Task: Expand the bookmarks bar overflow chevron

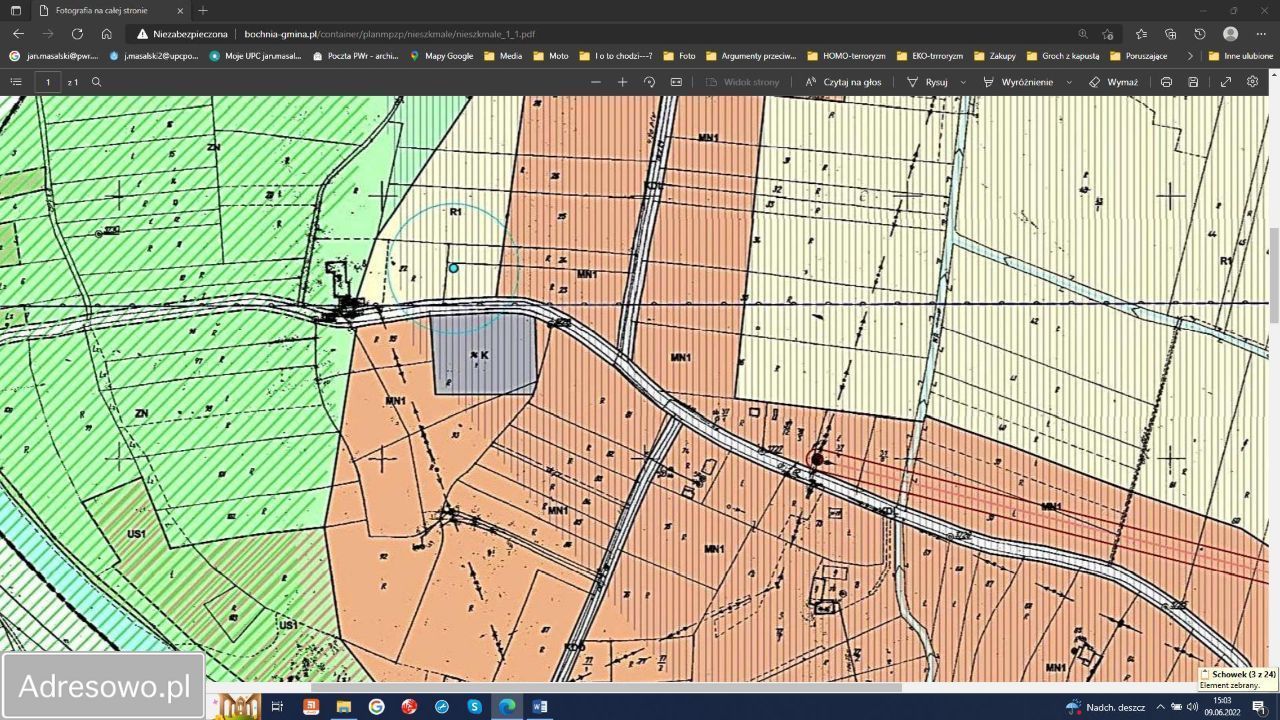Action: pyautogui.click(x=1189, y=56)
